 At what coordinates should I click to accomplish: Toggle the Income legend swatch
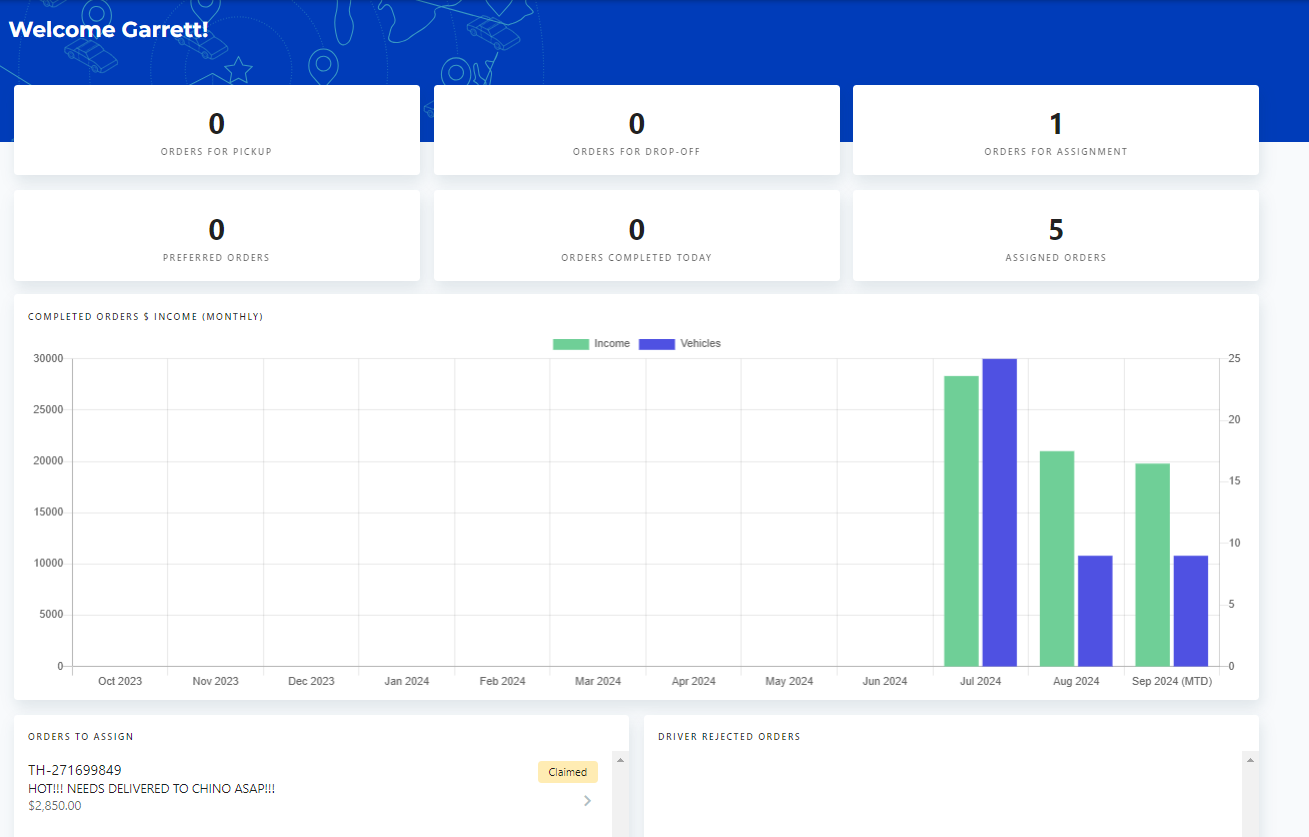[x=571, y=344]
